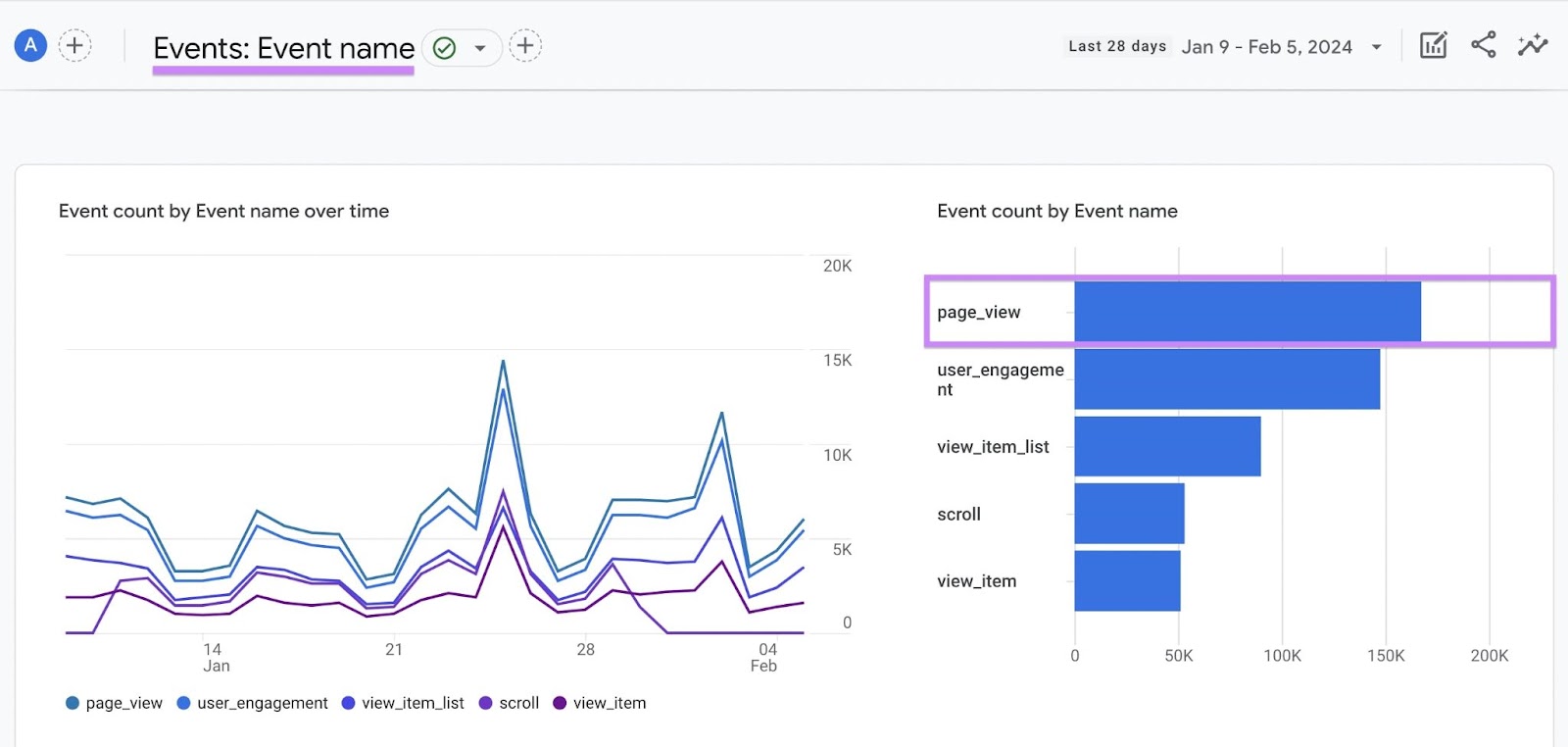Viewport: 1568px width, 747px height.
Task: Select the 'Last 28 days' label
Action: pyautogui.click(x=1116, y=46)
